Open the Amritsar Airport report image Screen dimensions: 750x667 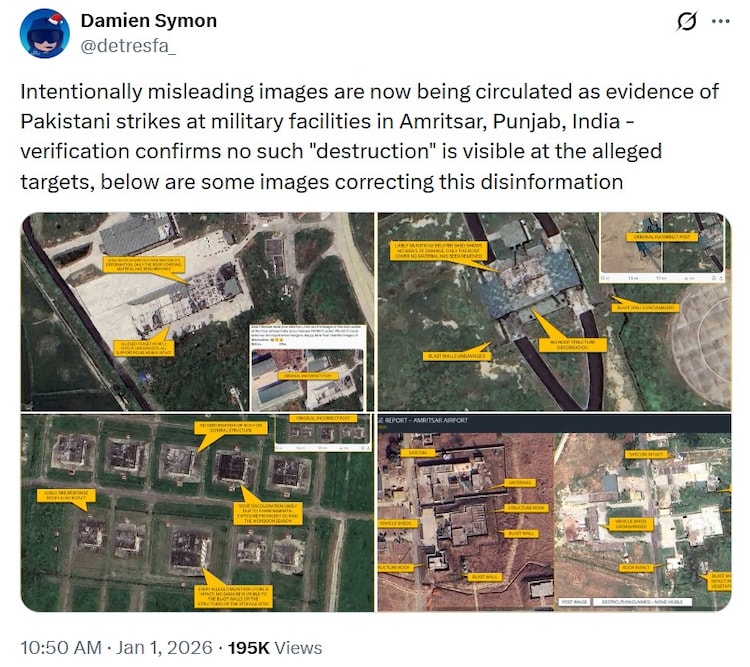pyautogui.click(x=554, y=513)
